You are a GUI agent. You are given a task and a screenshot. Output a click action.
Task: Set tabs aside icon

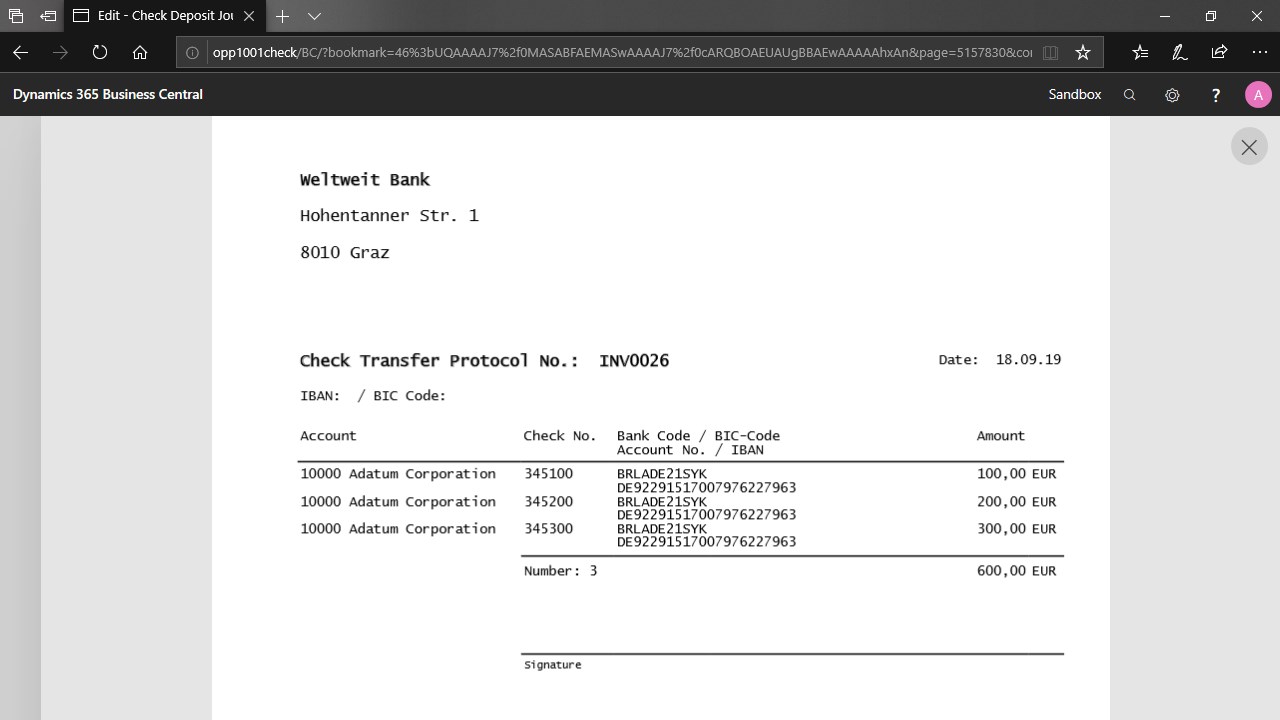click(x=48, y=16)
